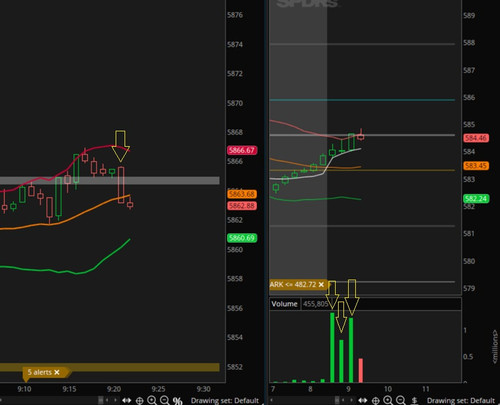Remove the 'ARK <= 482.72' alert via X
The width and height of the screenshot is (500, 405).
(321, 284)
